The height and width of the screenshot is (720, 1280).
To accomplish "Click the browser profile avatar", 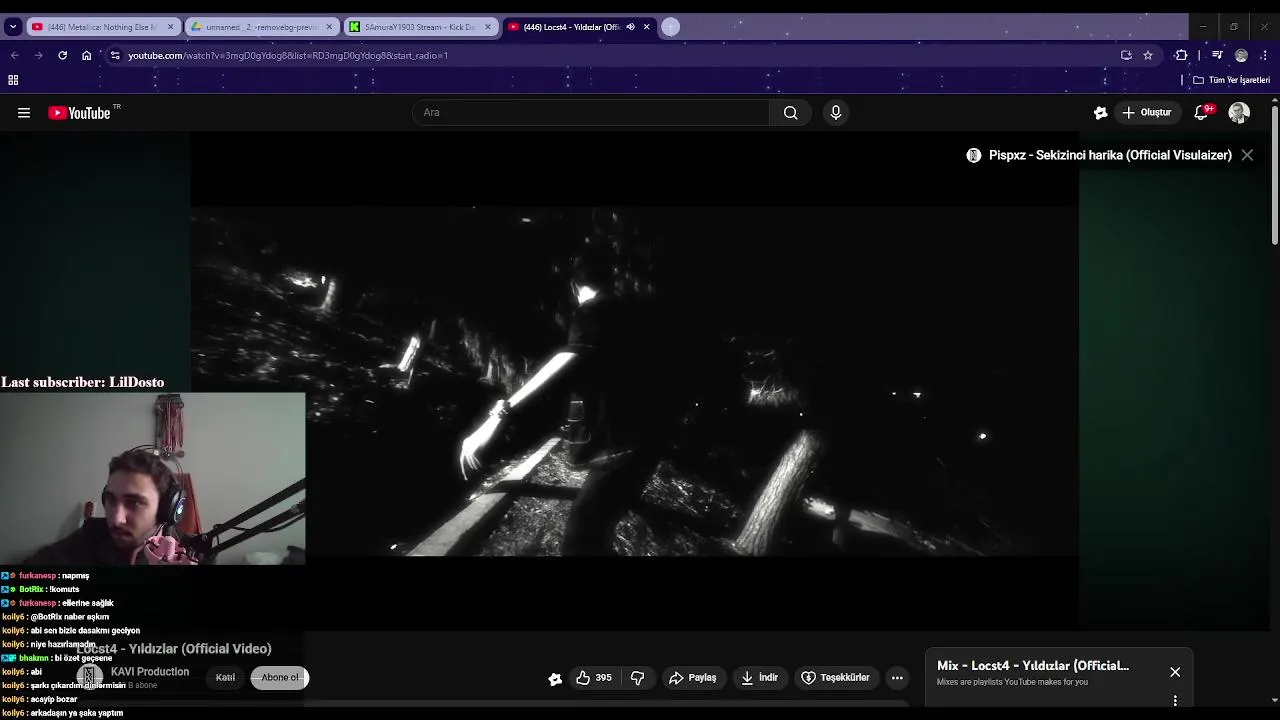I will click(x=1242, y=55).
